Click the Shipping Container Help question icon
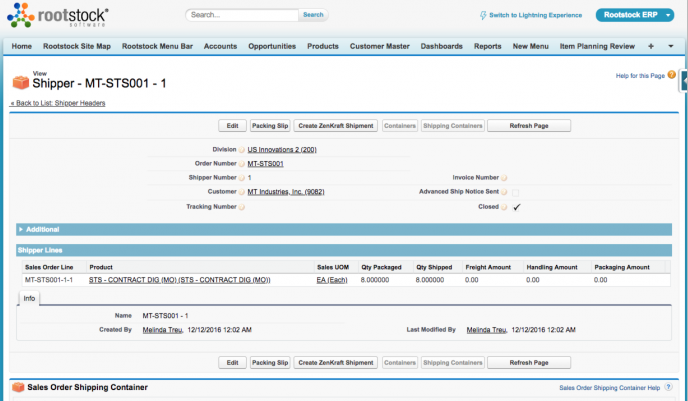Viewport: 688px width, 401px height. (x=668, y=387)
